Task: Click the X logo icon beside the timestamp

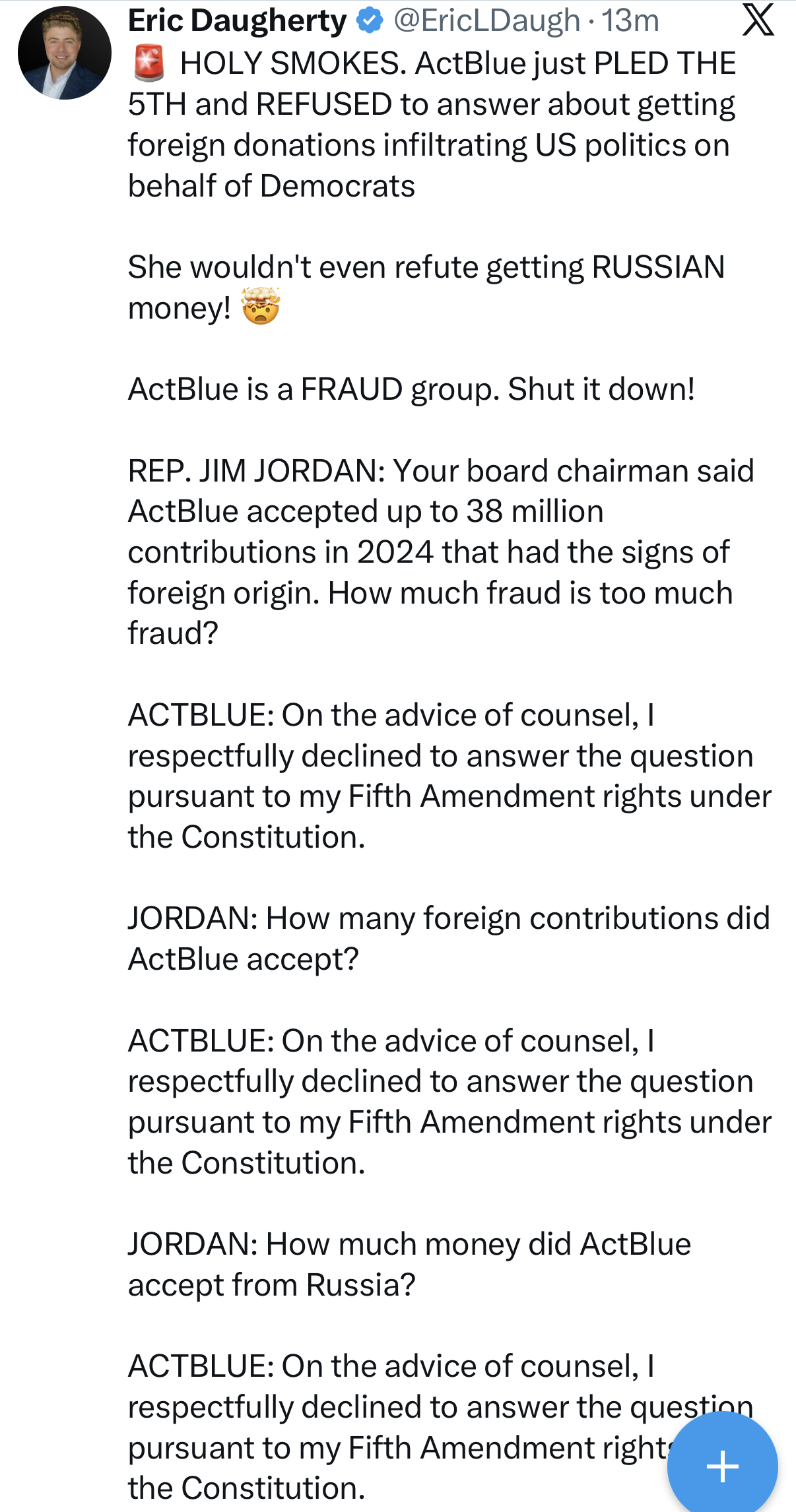Action: (x=758, y=19)
